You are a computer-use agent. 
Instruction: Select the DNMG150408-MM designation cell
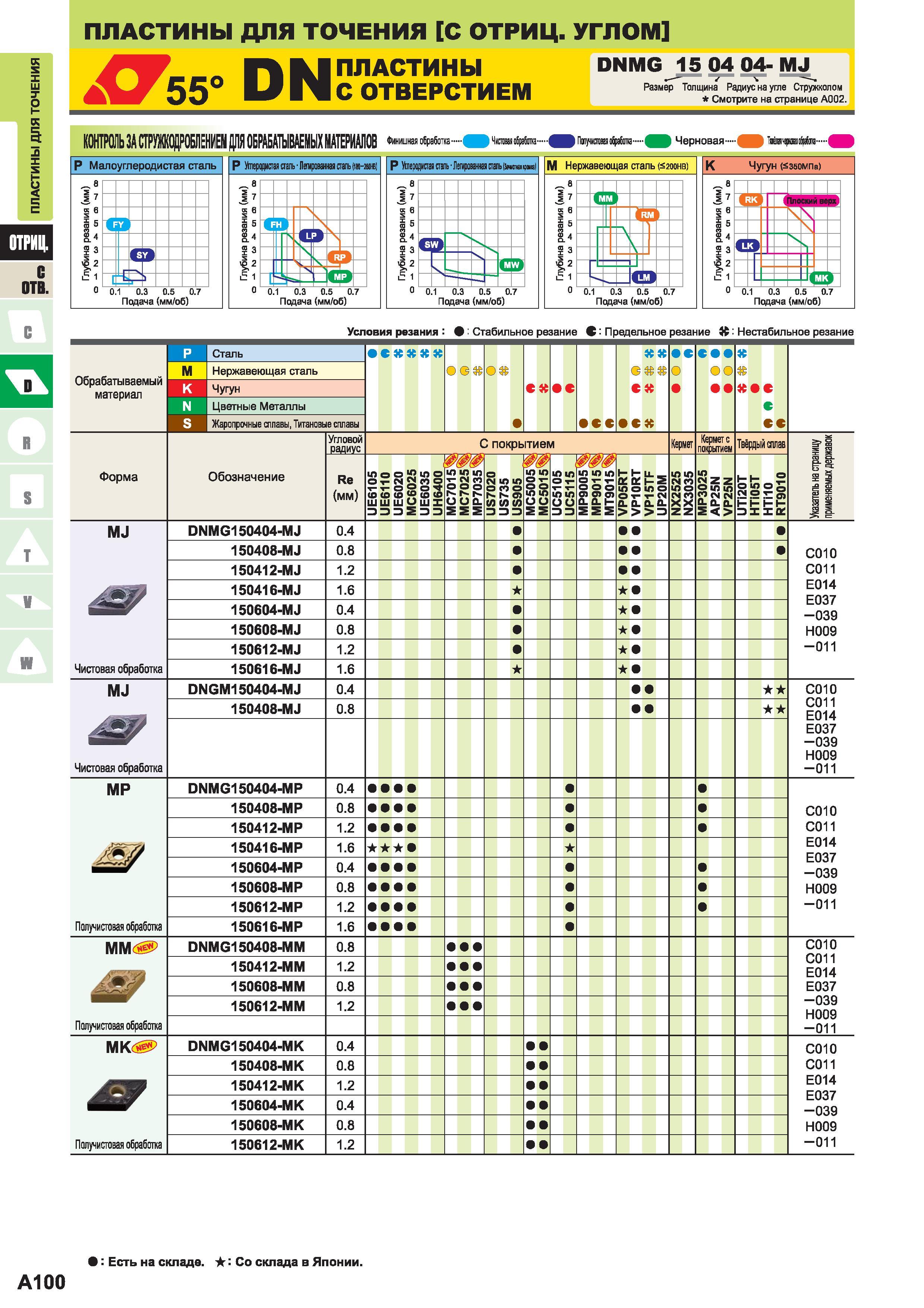click(246, 947)
